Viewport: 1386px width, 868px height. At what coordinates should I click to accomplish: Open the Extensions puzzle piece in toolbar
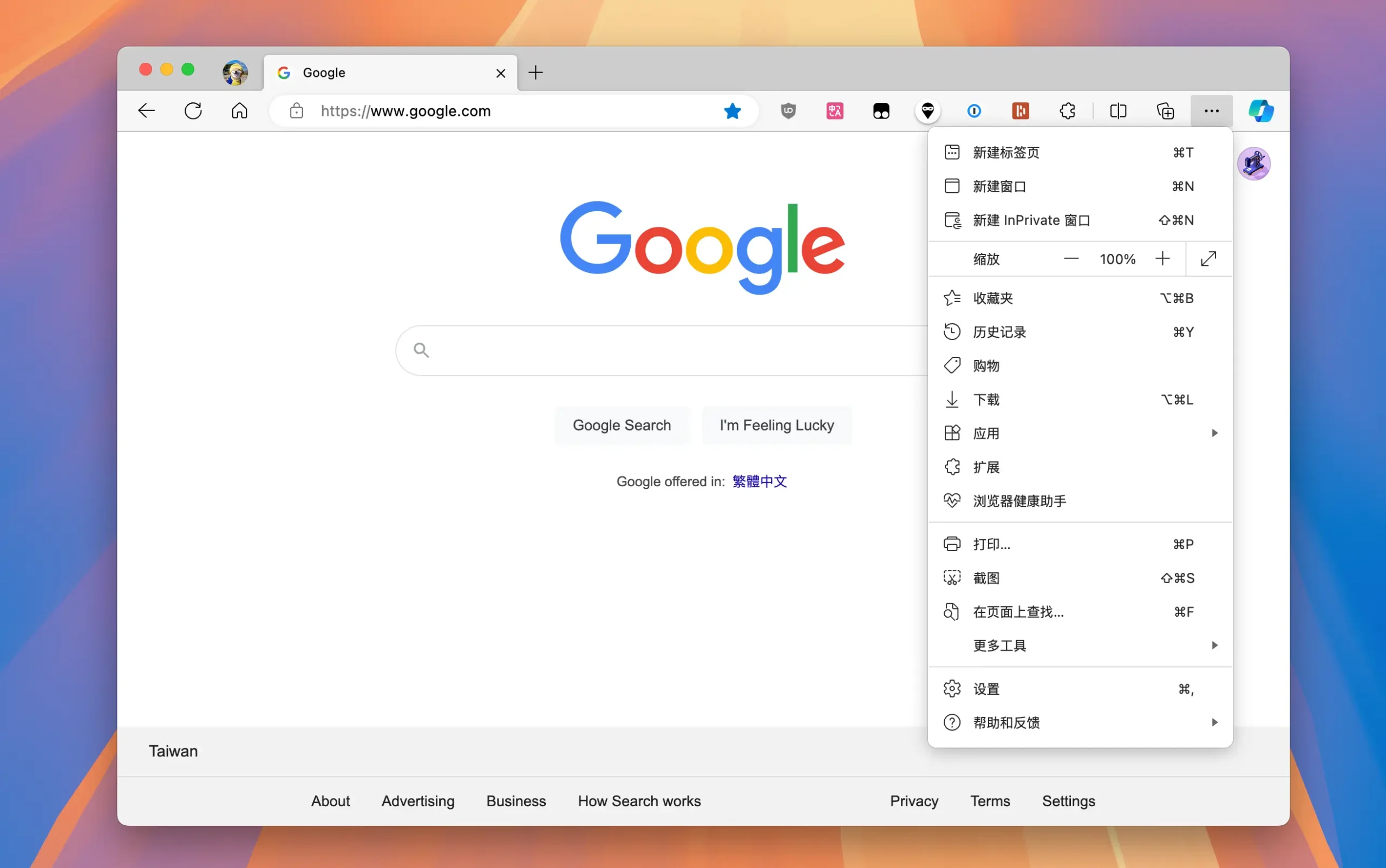pyautogui.click(x=1067, y=111)
